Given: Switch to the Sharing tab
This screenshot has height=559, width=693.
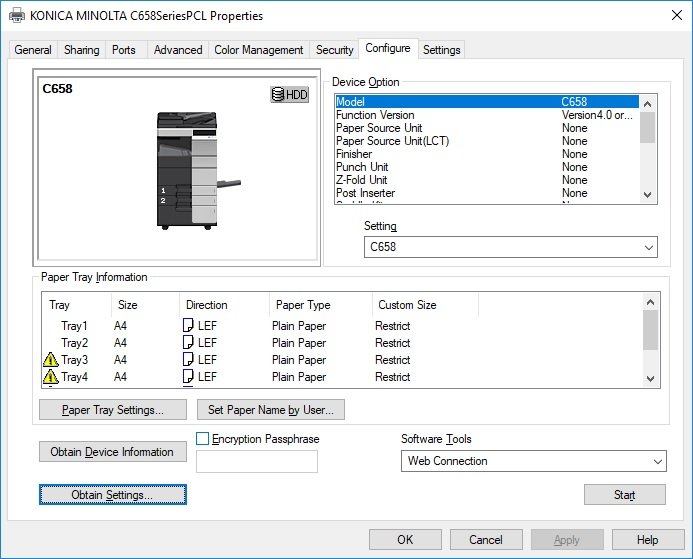Looking at the screenshot, I should click(x=81, y=49).
